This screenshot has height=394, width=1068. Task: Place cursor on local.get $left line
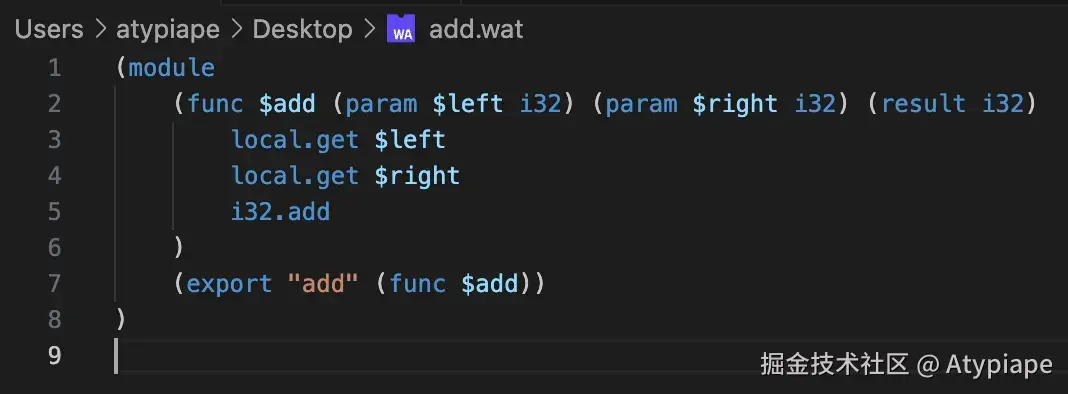(x=339, y=140)
